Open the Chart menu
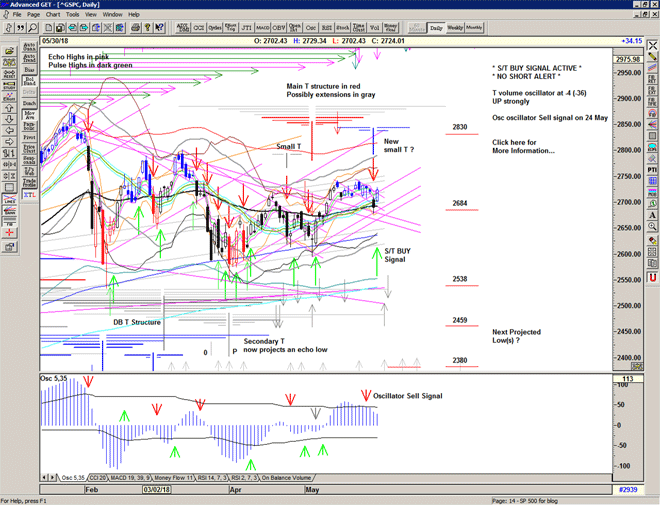This screenshot has height=505, width=660. click(53, 15)
